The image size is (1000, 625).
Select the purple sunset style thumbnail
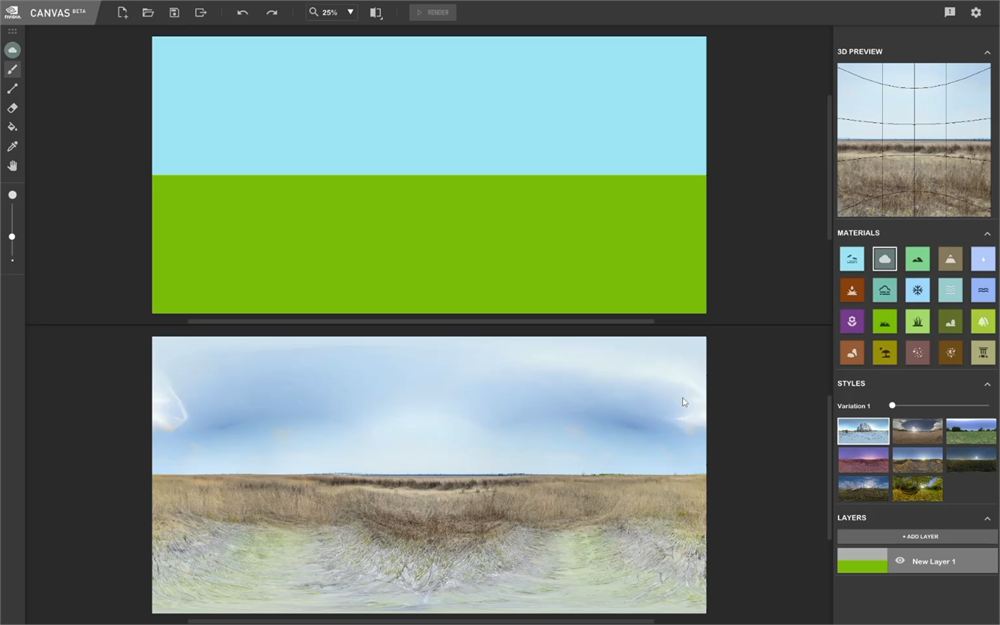(863, 460)
